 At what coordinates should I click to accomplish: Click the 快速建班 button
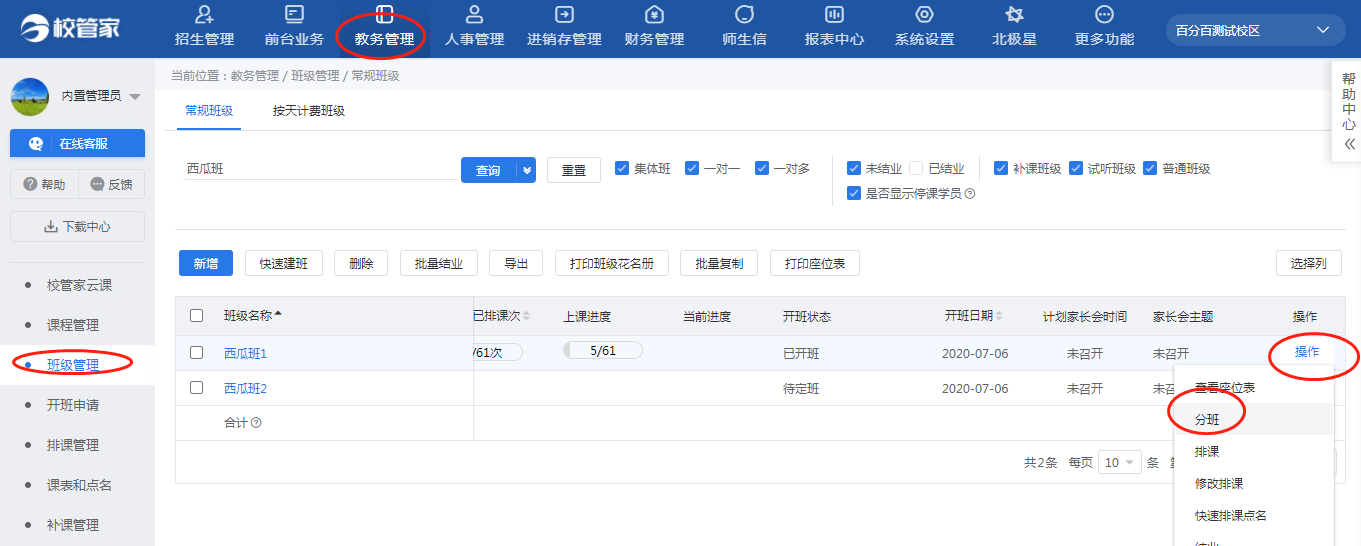pos(284,263)
